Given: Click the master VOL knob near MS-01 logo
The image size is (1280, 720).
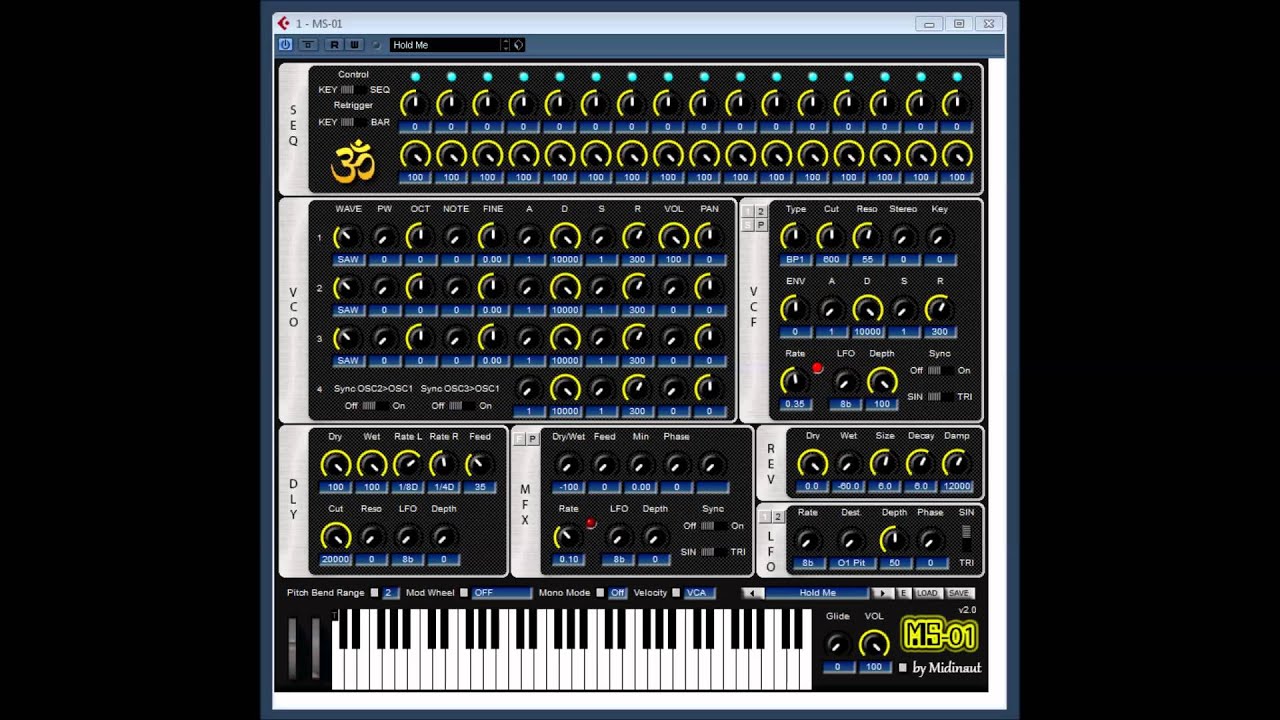Looking at the screenshot, I should [874, 644].
